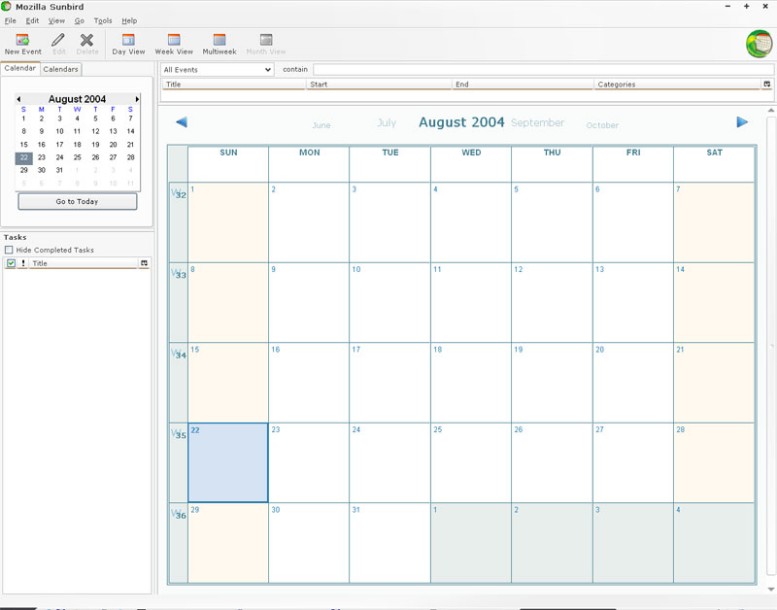Click mini calendar previous month arrow
777x610 pixels.
point(18,99)
